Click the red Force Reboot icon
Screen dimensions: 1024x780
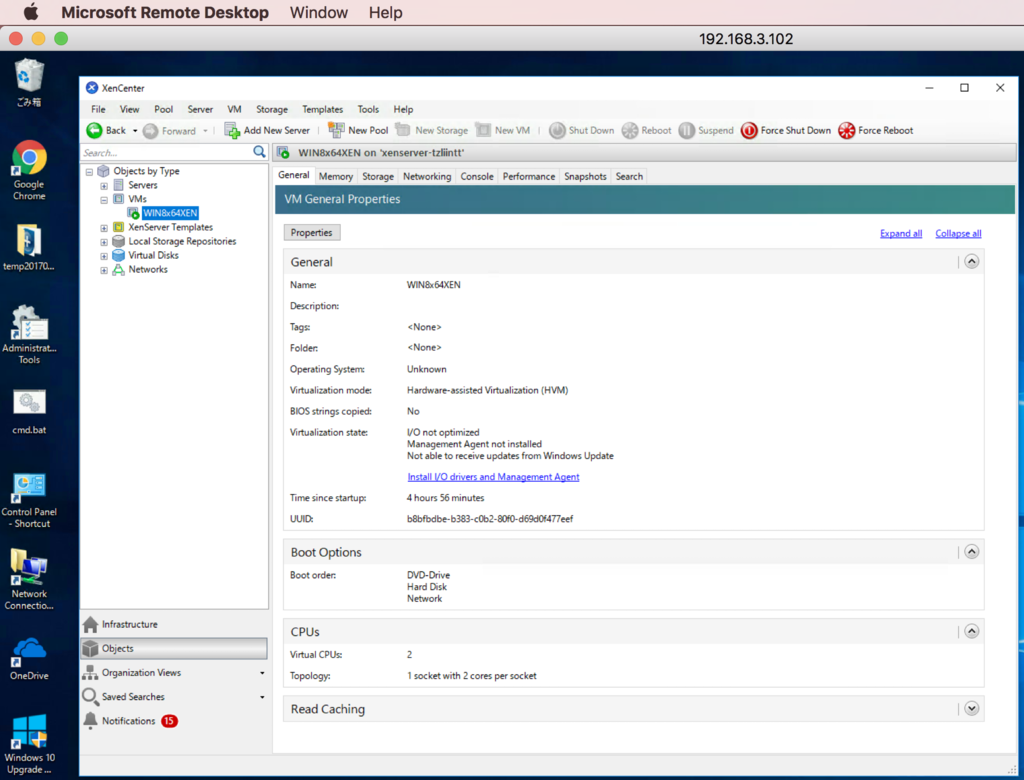[846, 131]
